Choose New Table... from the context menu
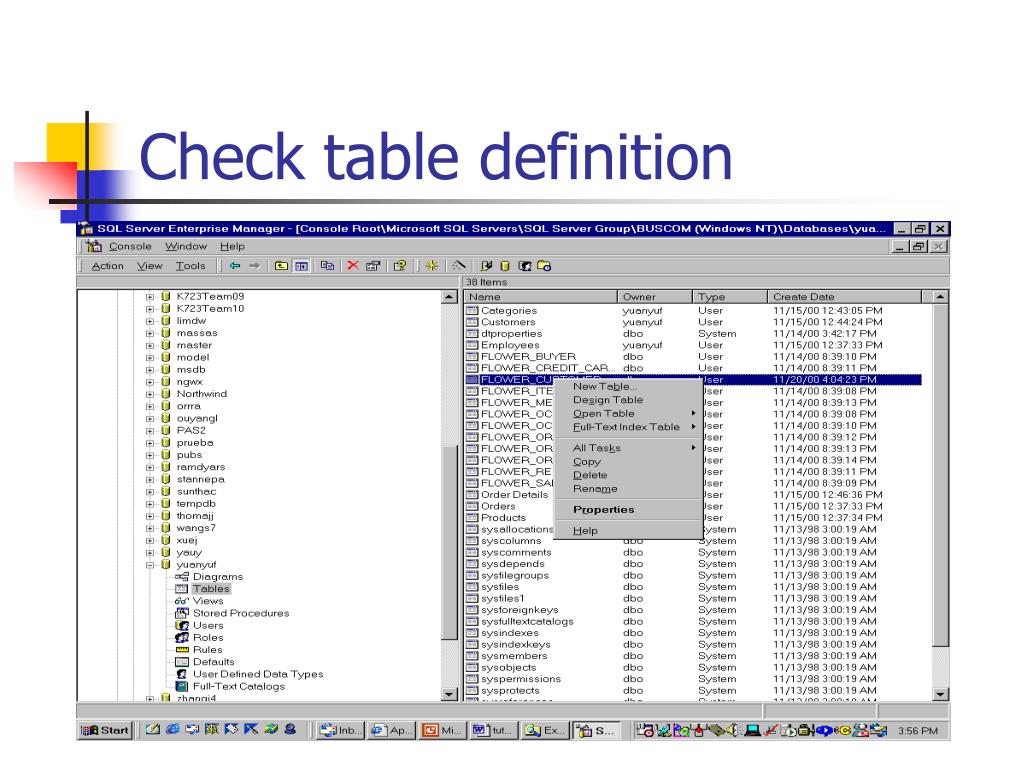The image size is (1024, 768). click(605, 386)
